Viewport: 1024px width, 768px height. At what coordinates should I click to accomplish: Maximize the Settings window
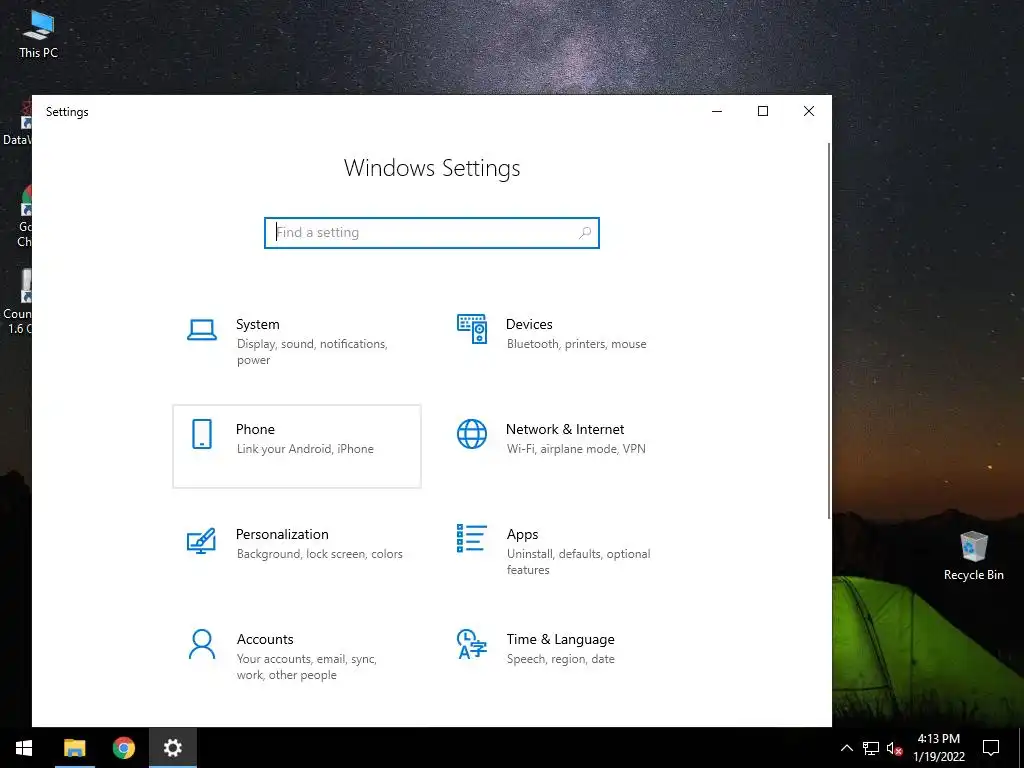click(763, 111)
